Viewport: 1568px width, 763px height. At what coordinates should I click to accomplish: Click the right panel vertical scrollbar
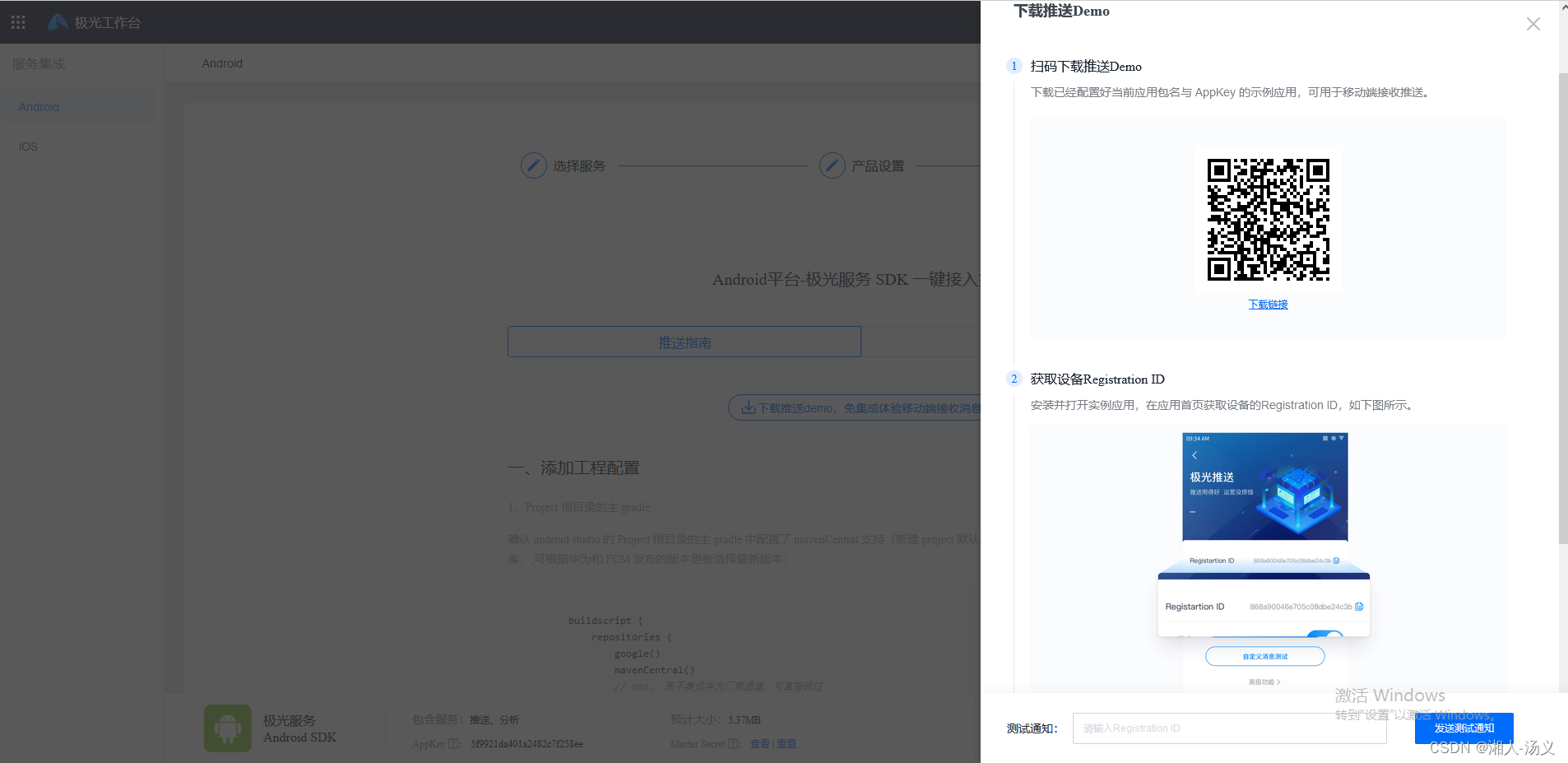tap(1562, 309)
